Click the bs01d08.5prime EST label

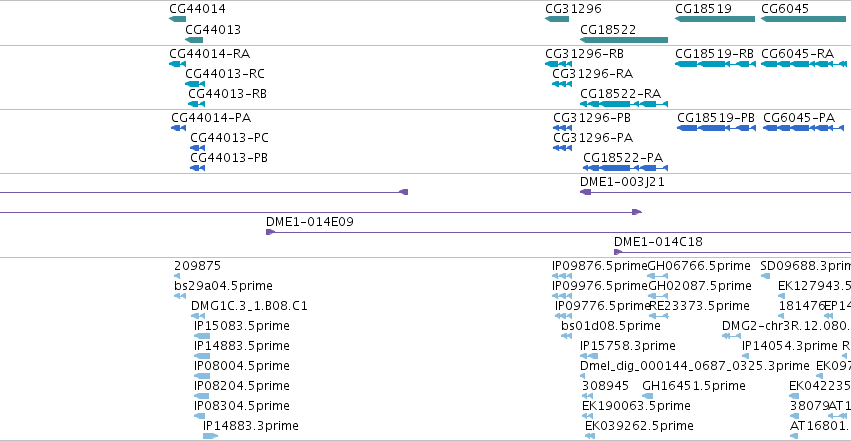611,326
